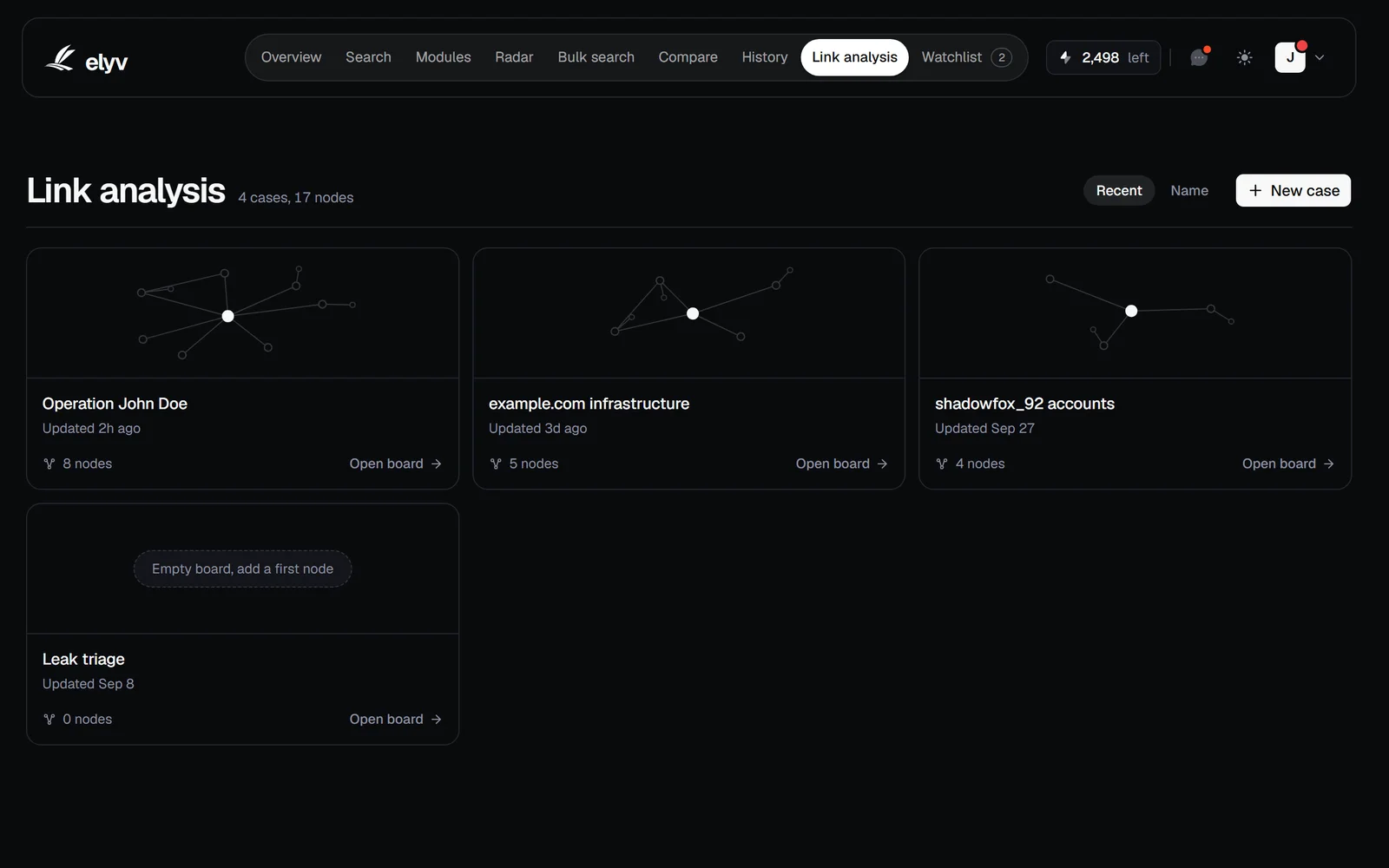Click the node icon on Operation John Doe
The image size is (1389, 868).
pyautogui.click(x=49, y=464)
